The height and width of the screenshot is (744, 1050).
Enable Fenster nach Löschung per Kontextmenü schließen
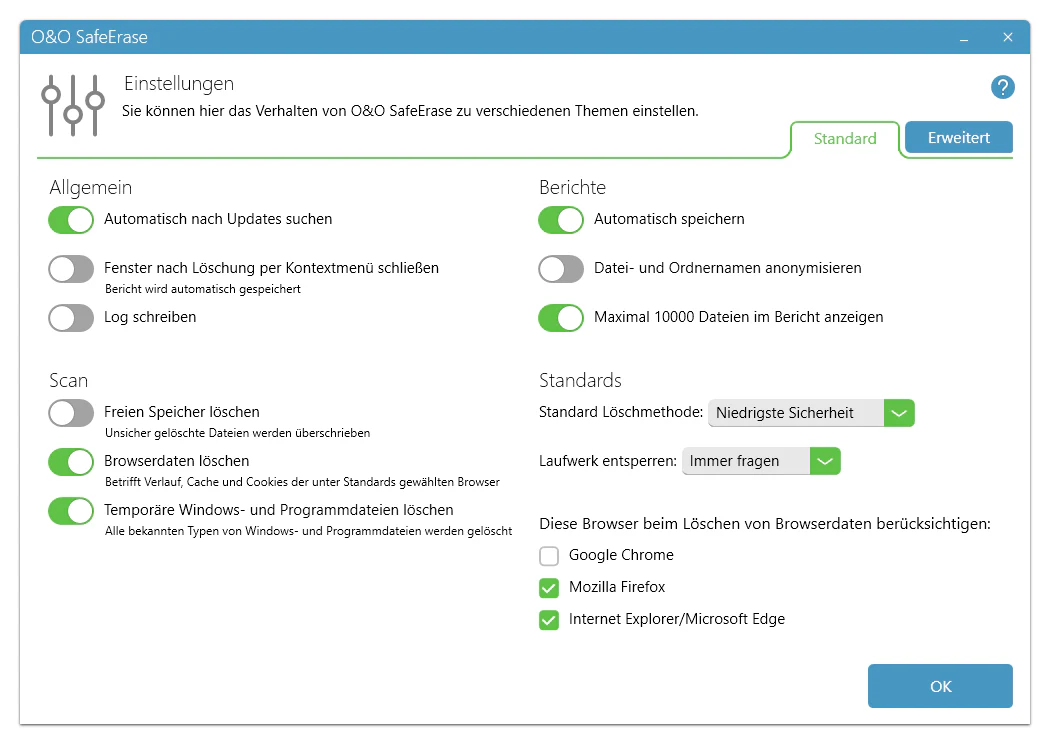(71, 269)
